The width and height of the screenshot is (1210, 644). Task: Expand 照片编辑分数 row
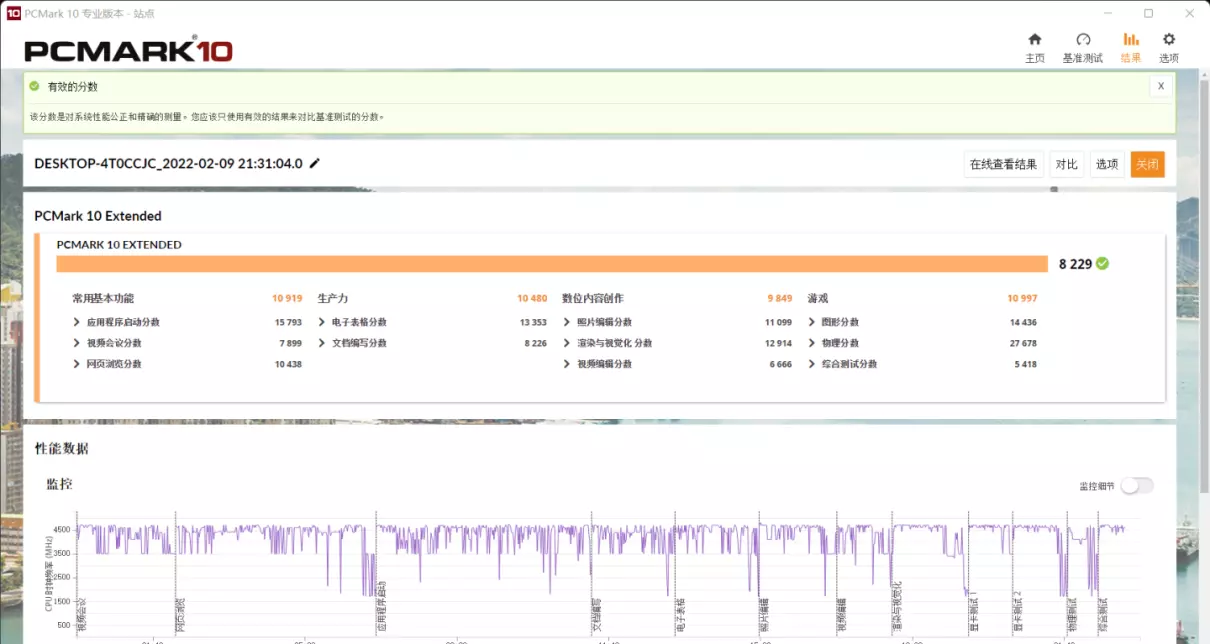[567, 322]
